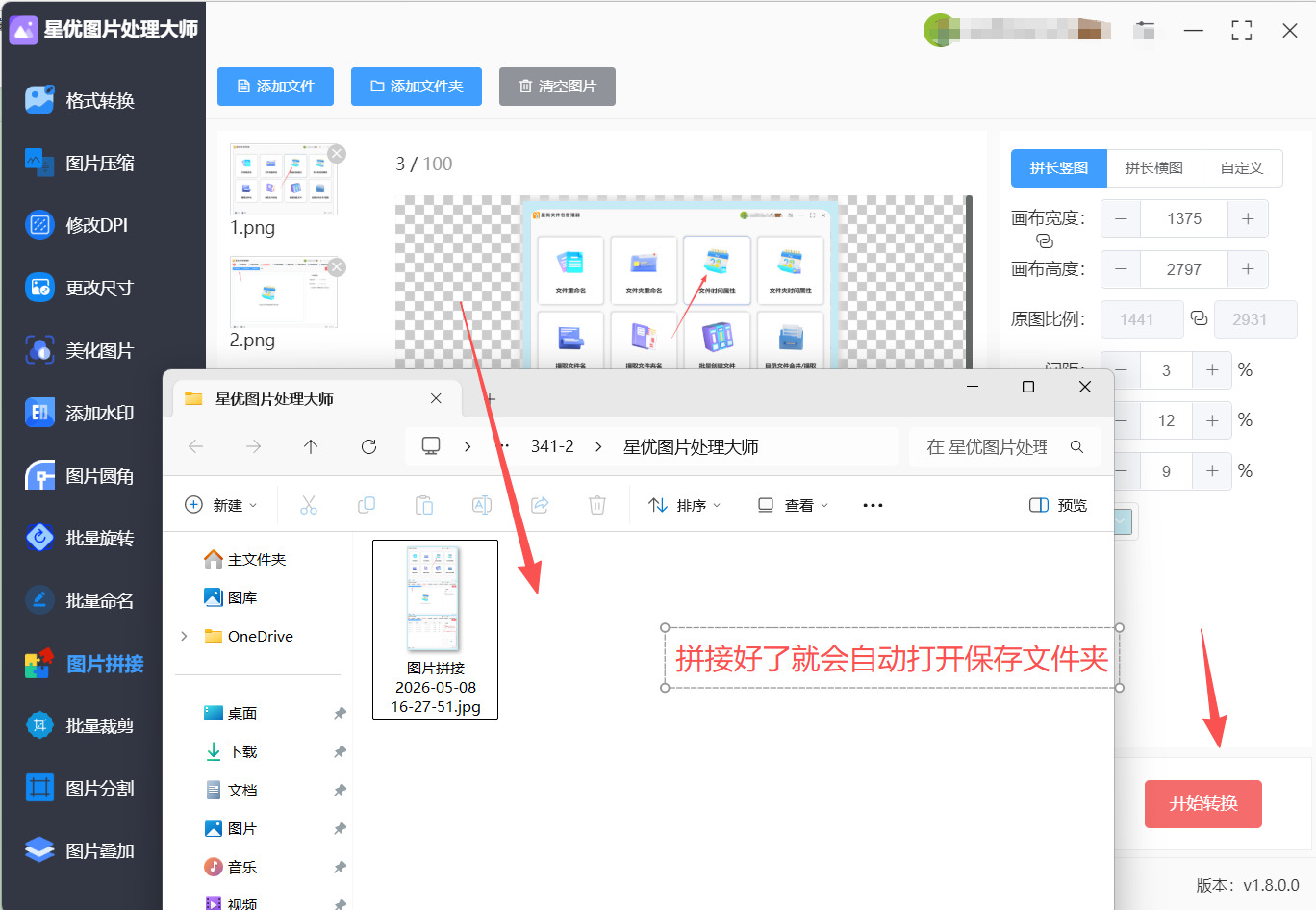
Task: Expand the address bar location chevron
Action: pyautogui.click(x=468, y=446)
